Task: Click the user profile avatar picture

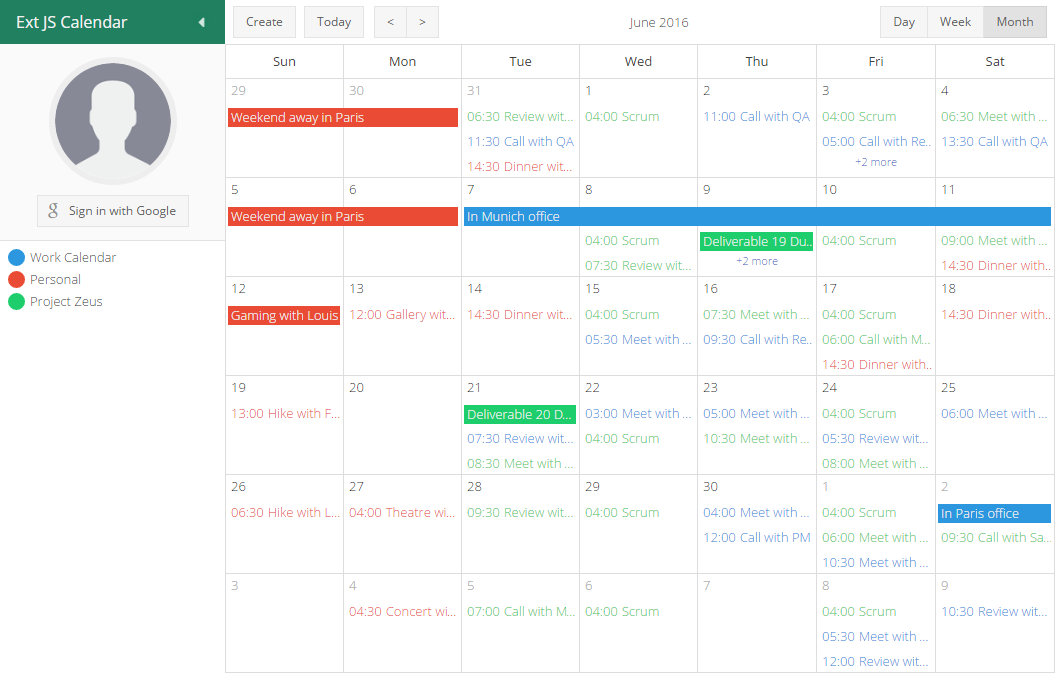Action: click(113, 121)
